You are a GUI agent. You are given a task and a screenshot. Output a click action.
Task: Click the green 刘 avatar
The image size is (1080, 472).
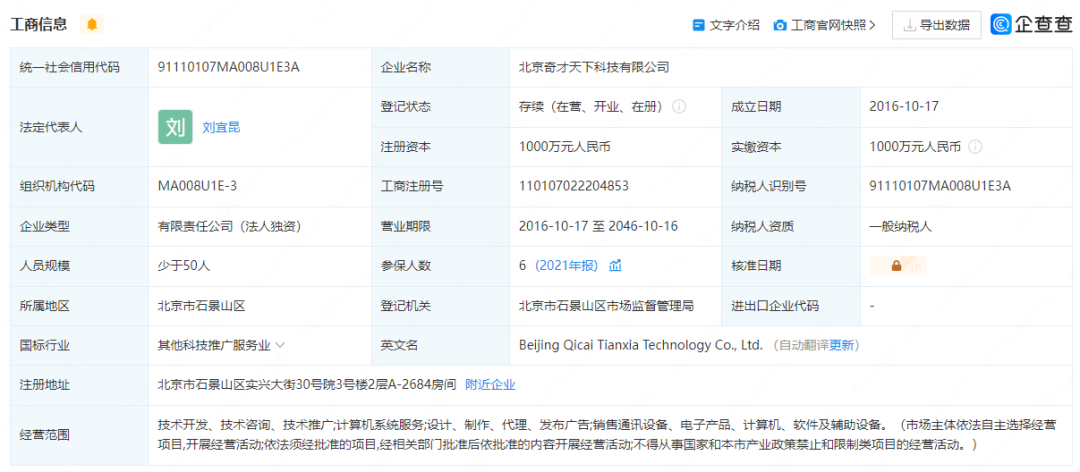[175, 127]
